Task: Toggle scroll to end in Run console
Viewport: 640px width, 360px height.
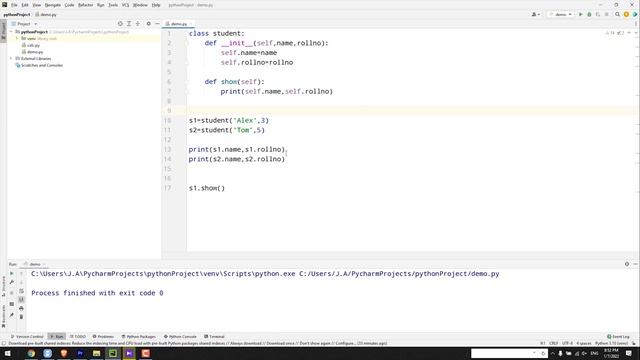Action: click(21, 300)
